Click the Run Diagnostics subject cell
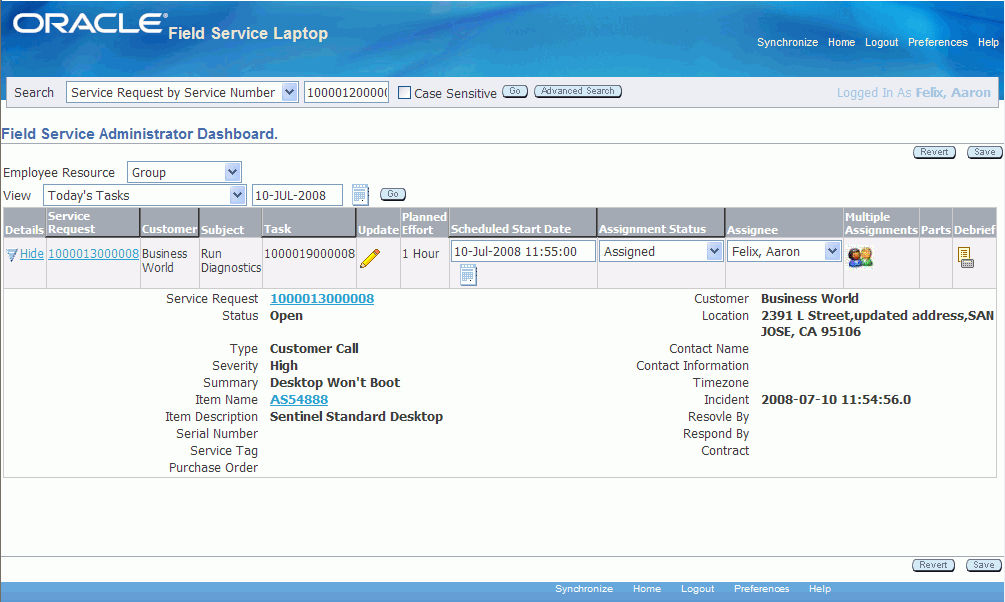The width and height of the screenshot is (1005, 602). pyautogui.click(x=231, y=261)
